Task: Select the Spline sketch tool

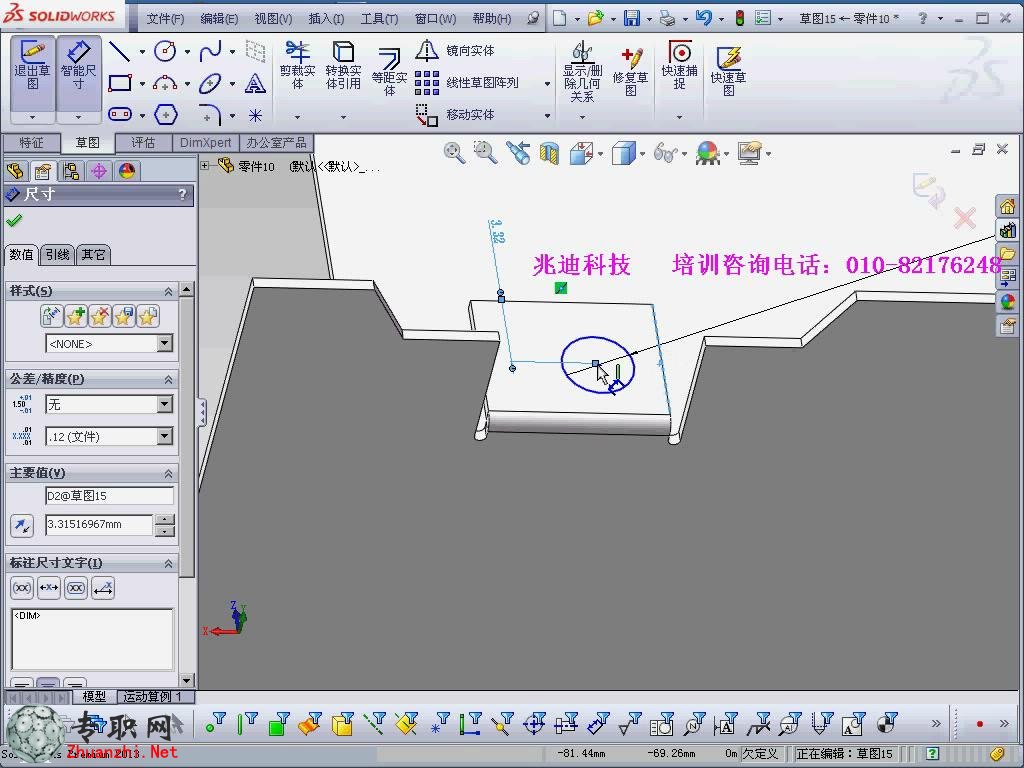Action: click(x=210, y=51)
